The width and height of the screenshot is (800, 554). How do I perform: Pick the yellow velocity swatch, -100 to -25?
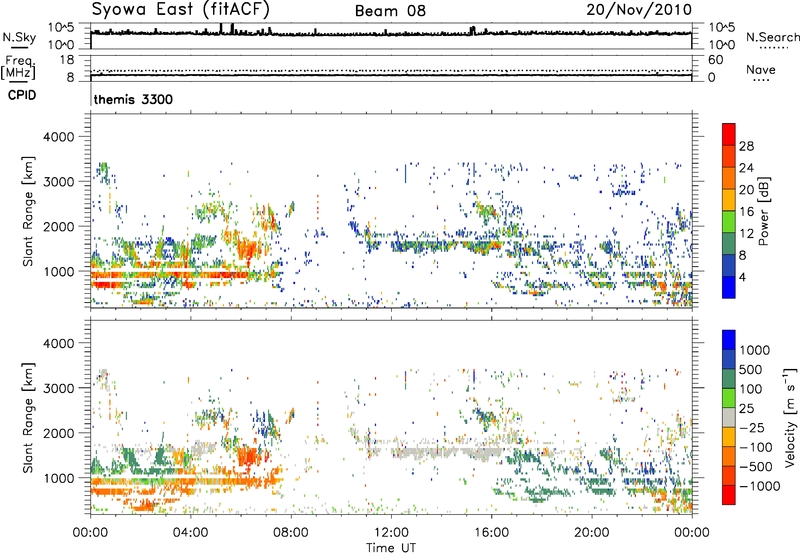tap(729, 437)
